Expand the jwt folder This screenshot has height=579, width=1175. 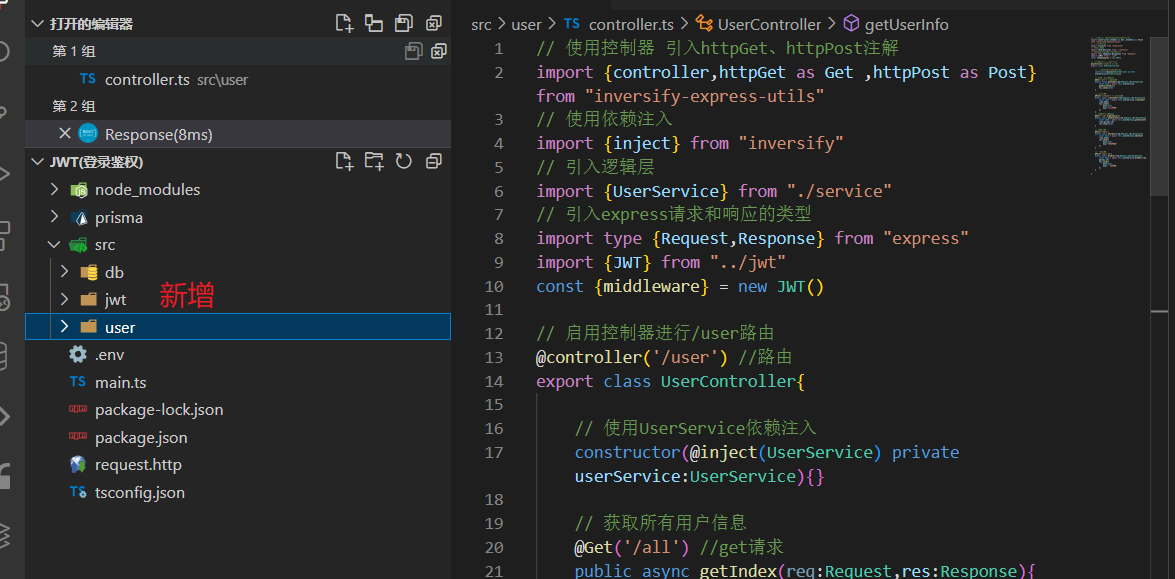(x=115, y=299)
